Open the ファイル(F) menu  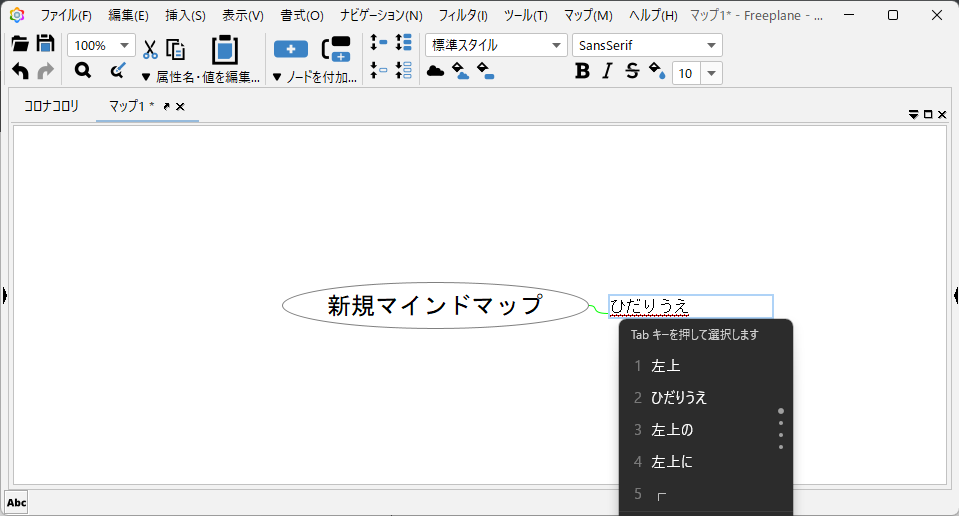point(66,15)
